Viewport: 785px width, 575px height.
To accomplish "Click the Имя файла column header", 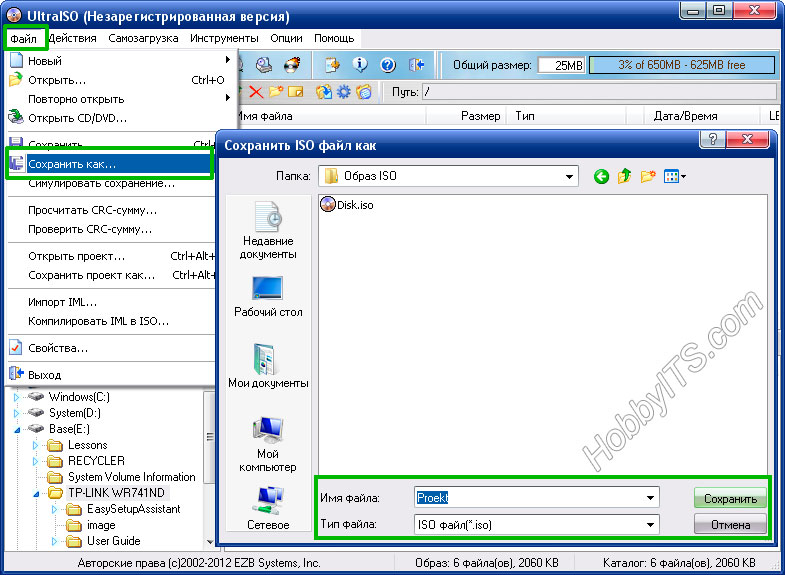I will [330, 116].
